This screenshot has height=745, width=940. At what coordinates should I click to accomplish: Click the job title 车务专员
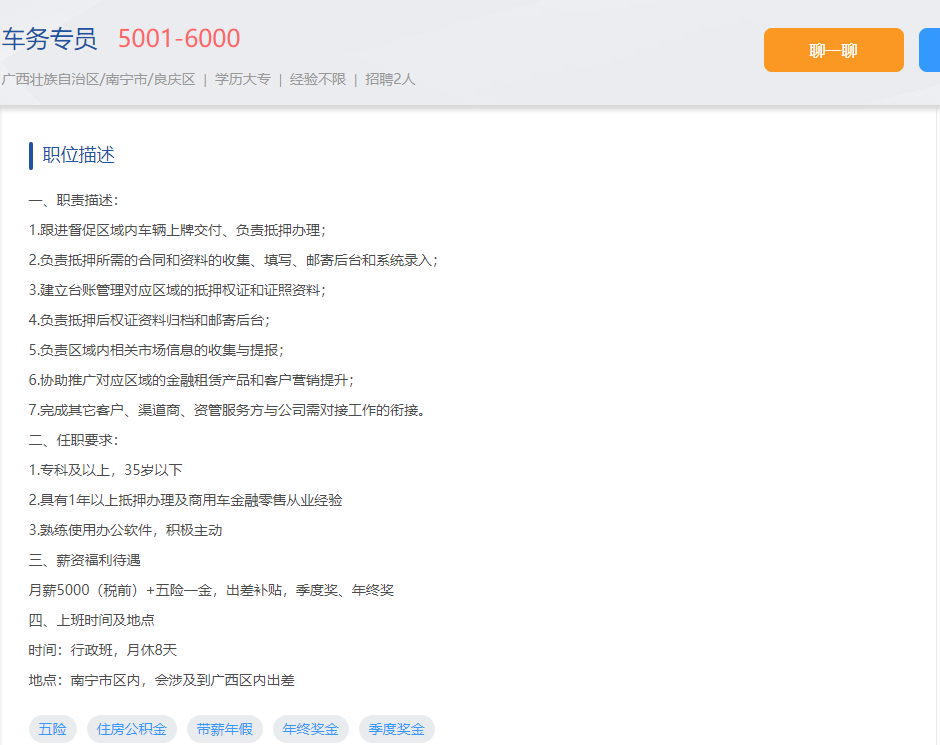pos(49,38)
